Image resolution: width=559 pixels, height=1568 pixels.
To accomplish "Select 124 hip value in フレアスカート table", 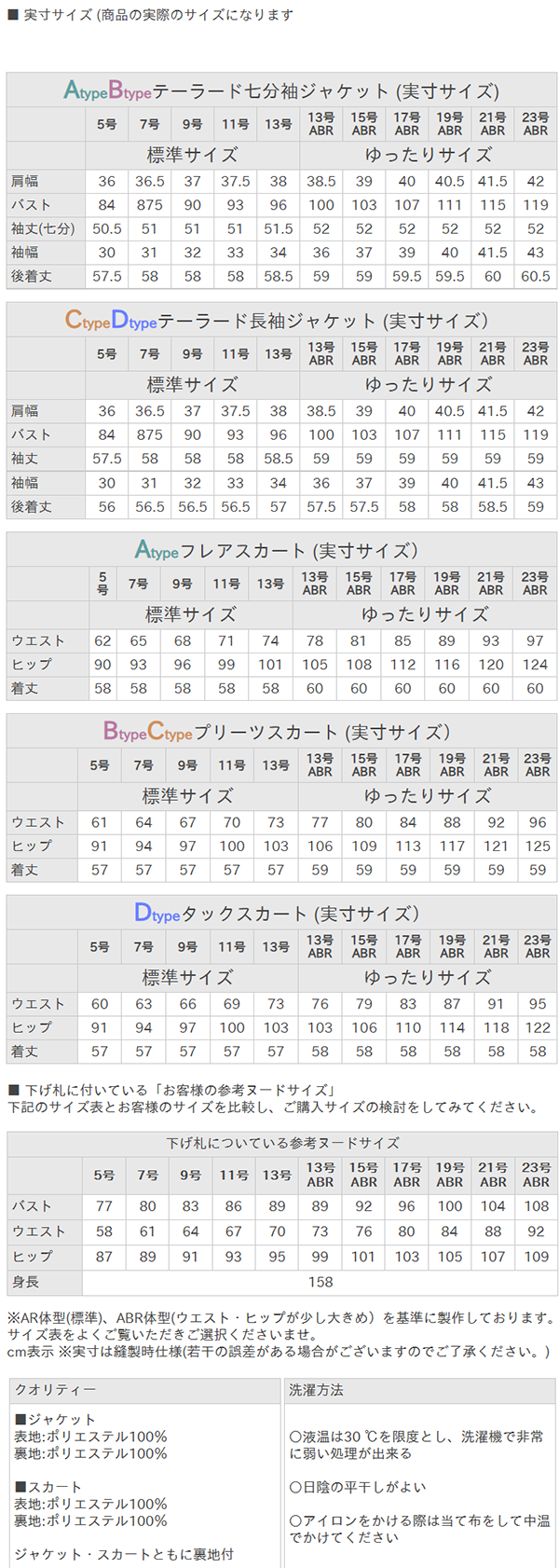I will [535, 665].
